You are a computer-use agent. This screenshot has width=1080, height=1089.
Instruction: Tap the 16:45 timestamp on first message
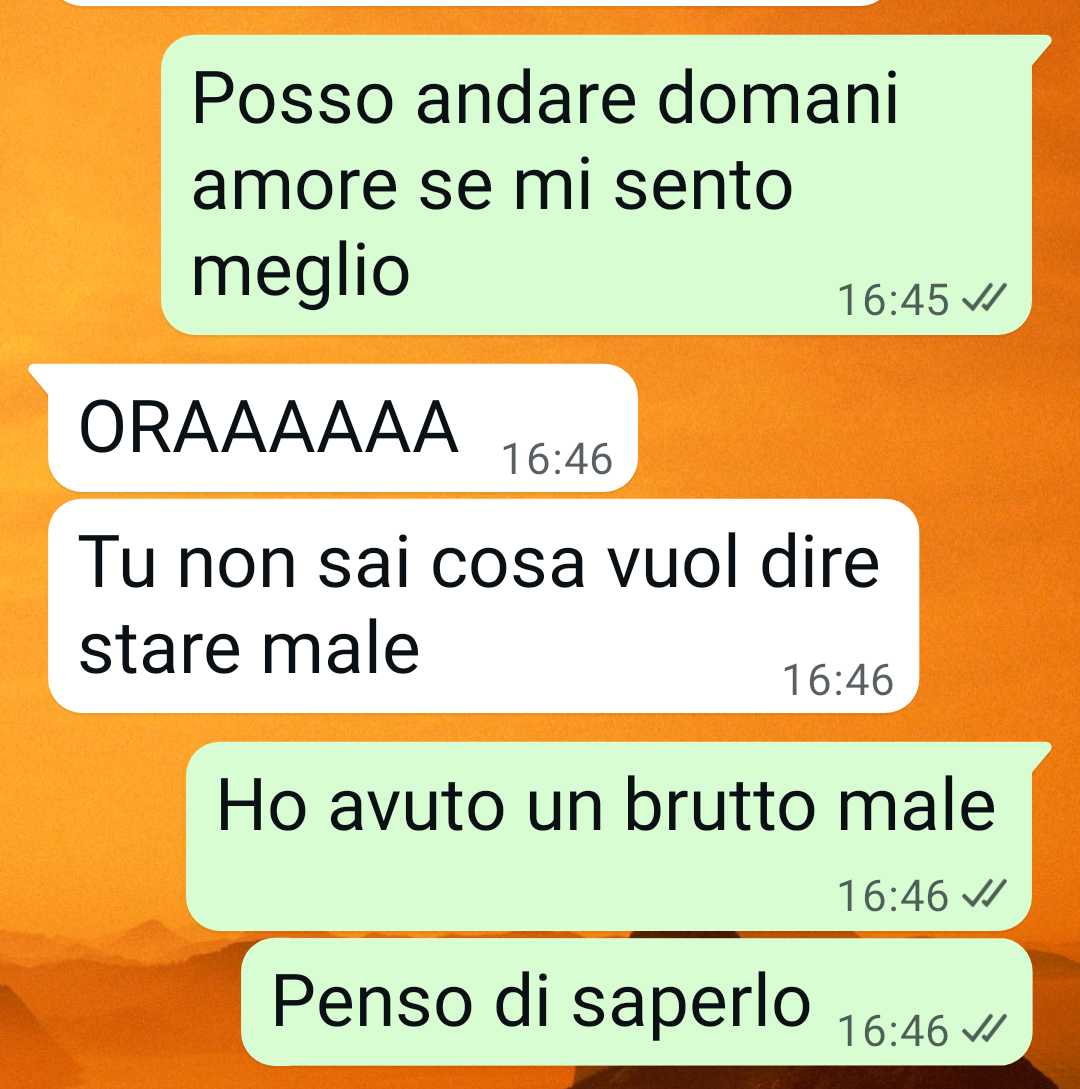pyautogui.click(x=893, y=300)
